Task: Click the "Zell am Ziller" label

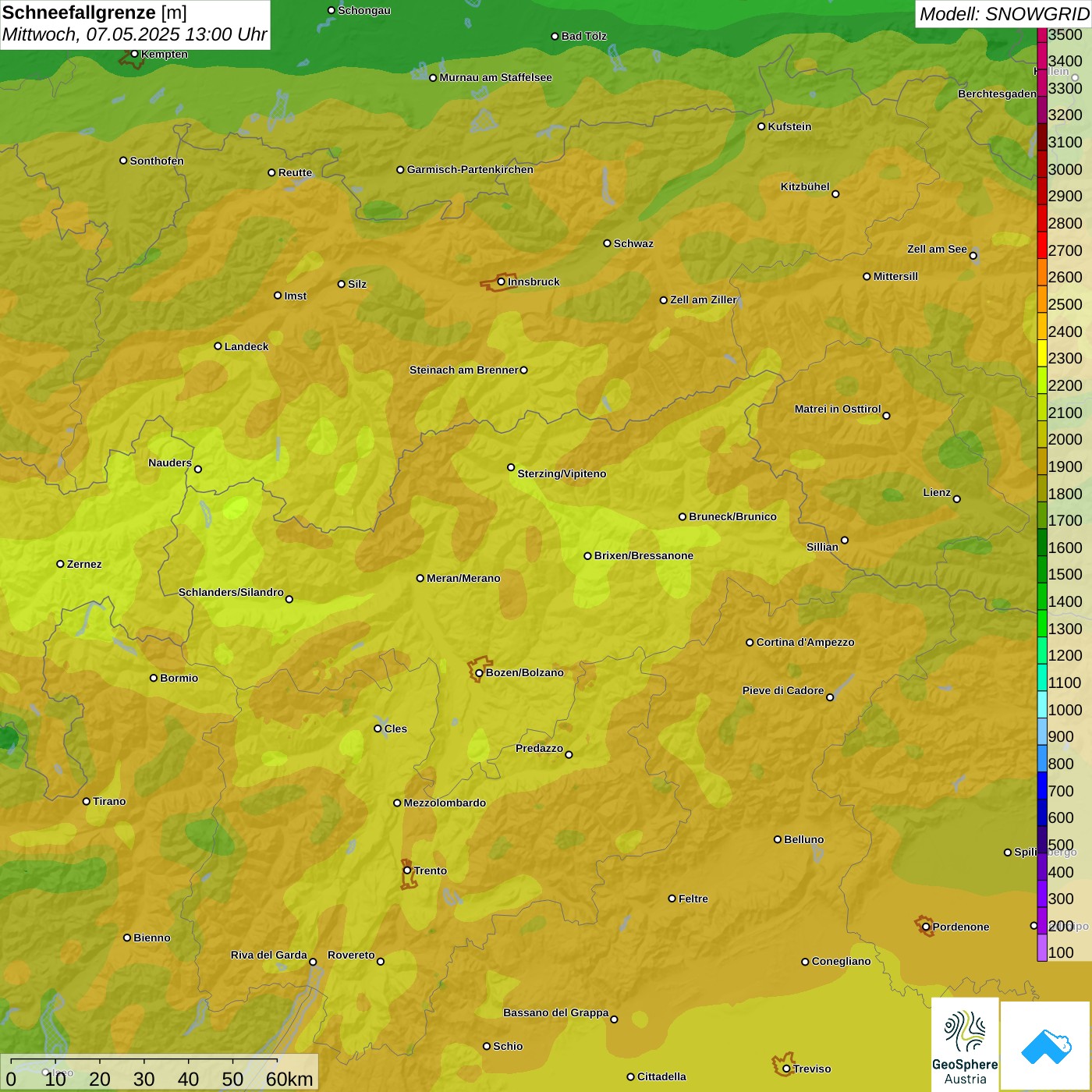Action: 704,300
